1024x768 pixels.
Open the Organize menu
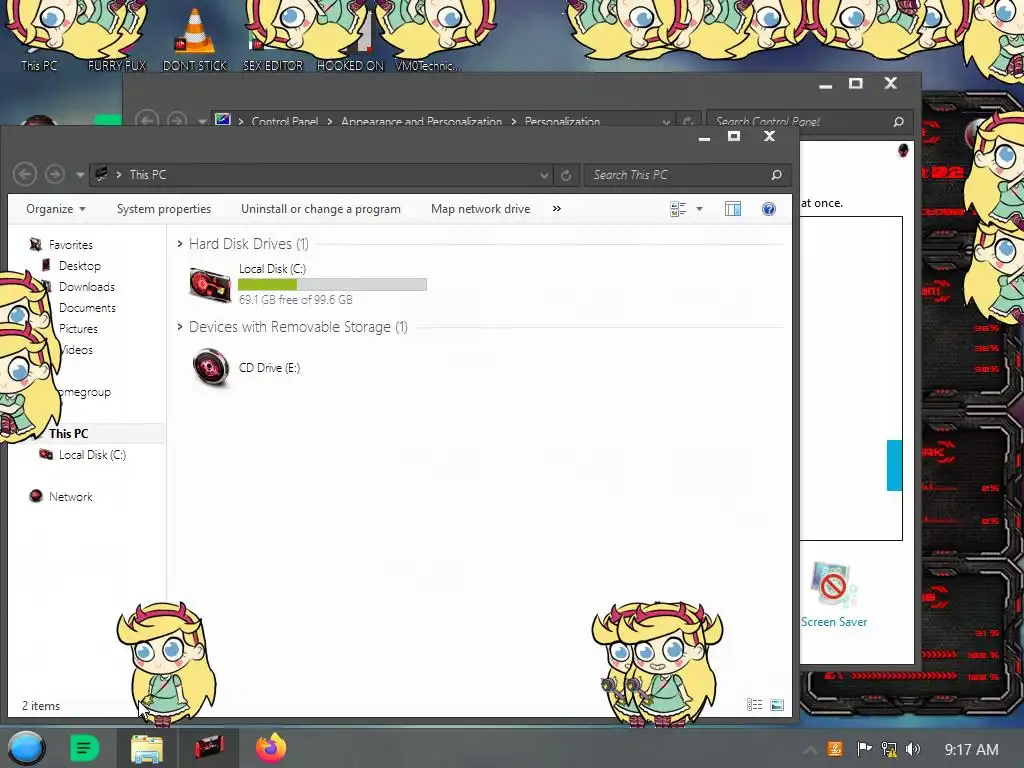pos(56,209)
